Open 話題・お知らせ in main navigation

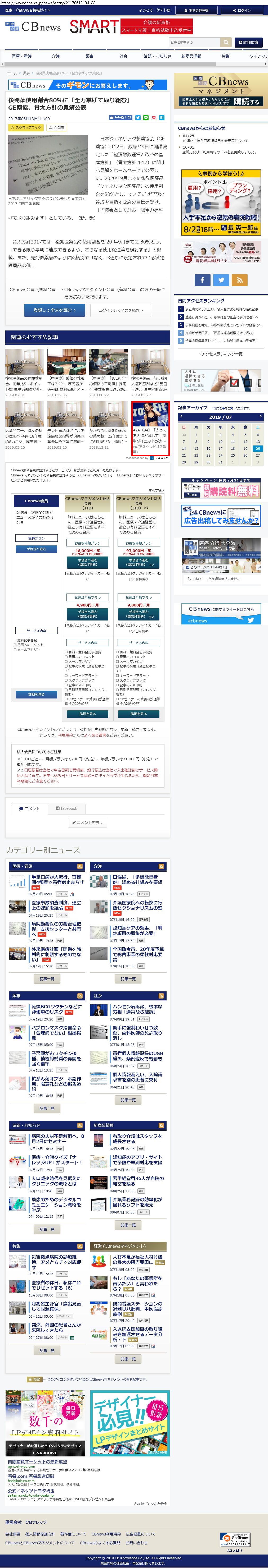[x=157, y=56]
